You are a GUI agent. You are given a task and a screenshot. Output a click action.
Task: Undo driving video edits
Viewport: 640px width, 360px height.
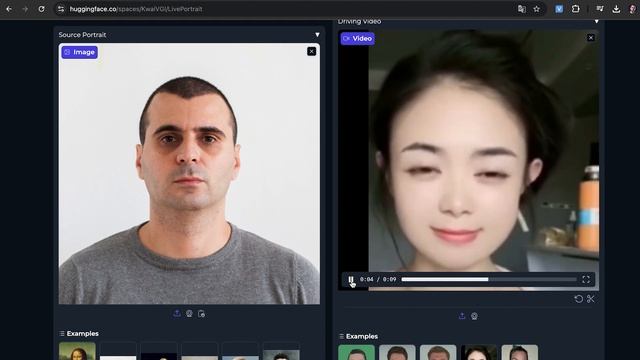click(x=578, y=299)
